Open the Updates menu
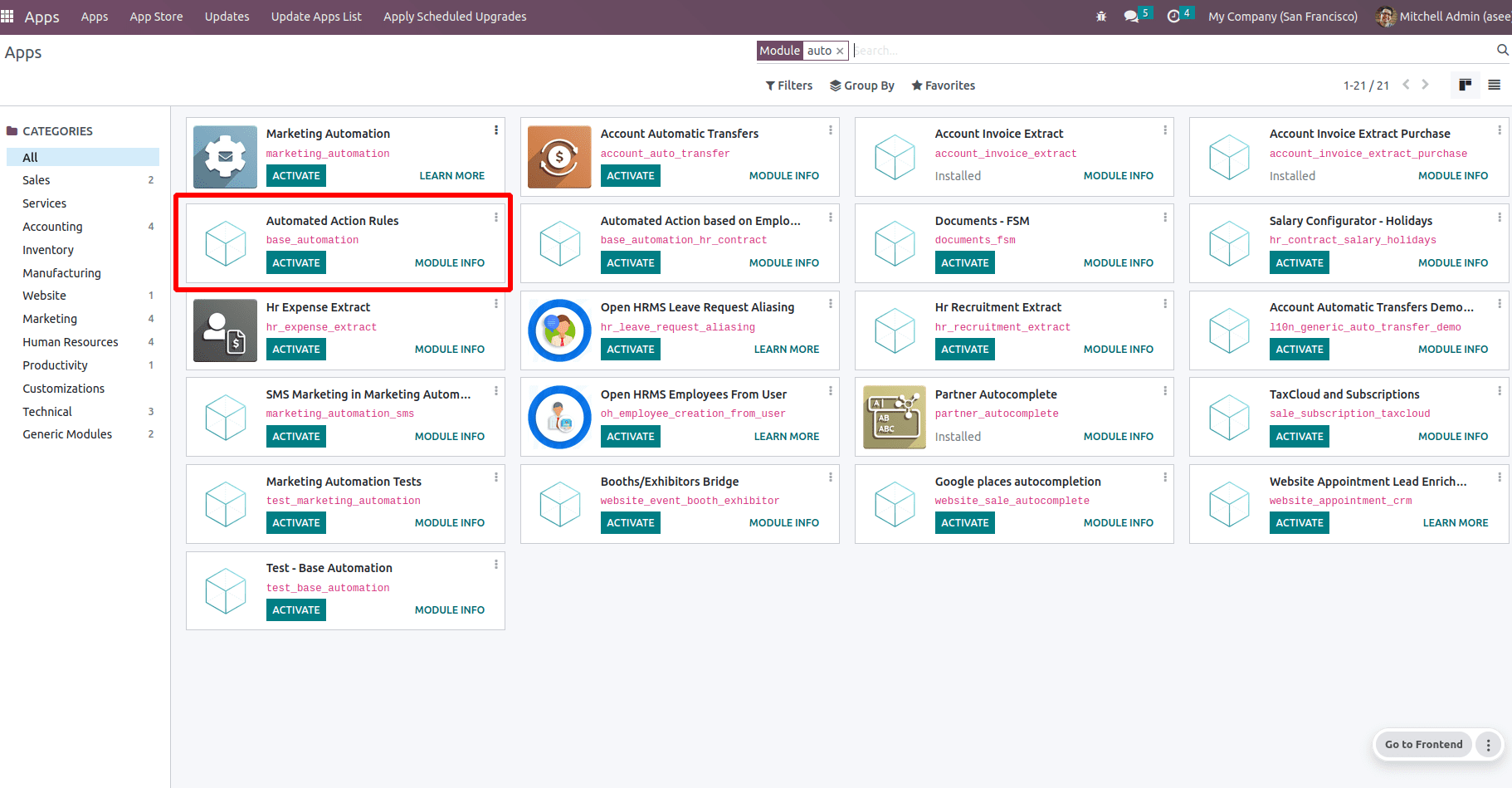The width and height of the screenshot is (1512, 788). pos(227,17)
